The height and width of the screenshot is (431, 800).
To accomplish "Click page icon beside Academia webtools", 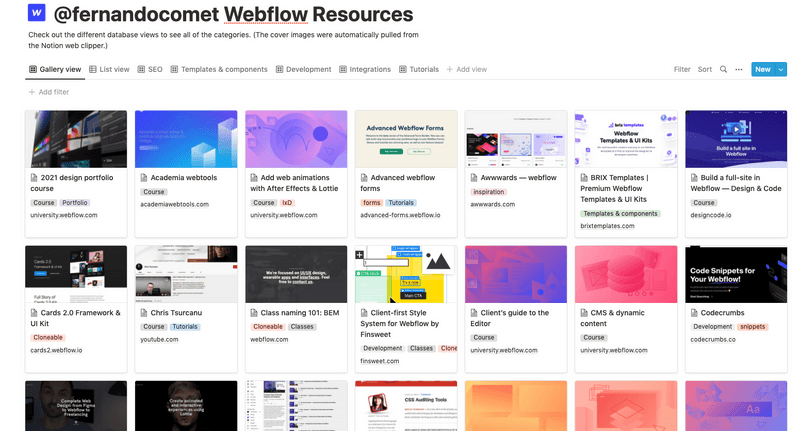I will coord(144,178).
